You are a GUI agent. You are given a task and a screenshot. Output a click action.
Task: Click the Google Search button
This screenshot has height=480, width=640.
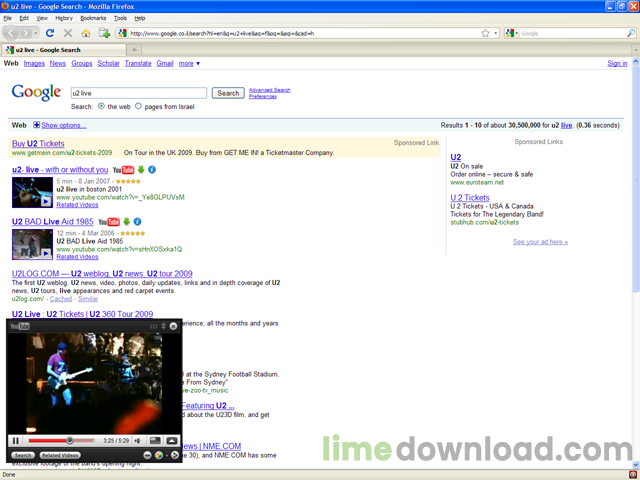tap(228, 93)
